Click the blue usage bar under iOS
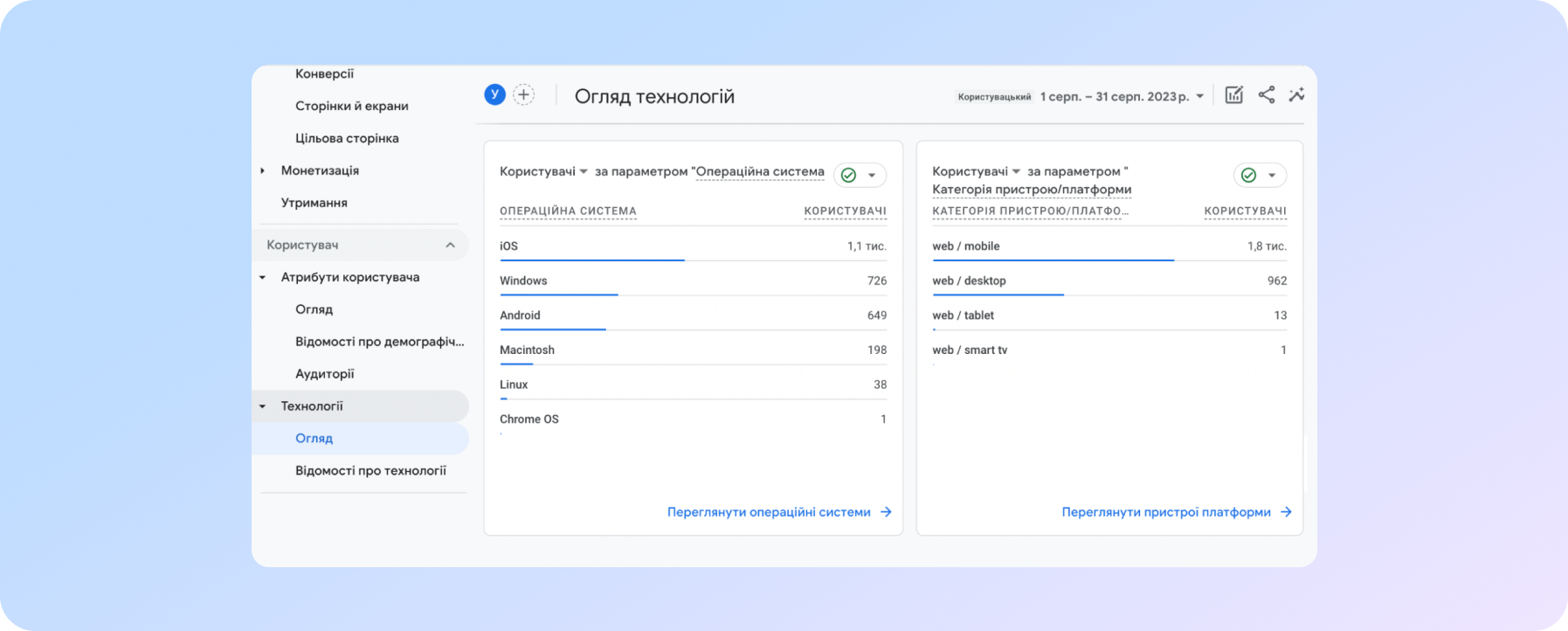1568x631 pixels. (x=591, y=260)
